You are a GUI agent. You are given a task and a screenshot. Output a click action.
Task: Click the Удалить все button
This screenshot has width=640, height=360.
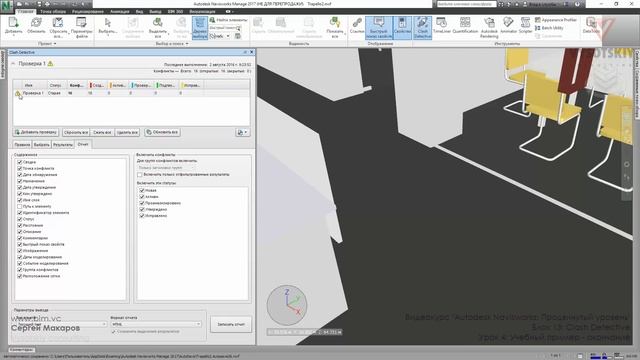tap(127, 132)
